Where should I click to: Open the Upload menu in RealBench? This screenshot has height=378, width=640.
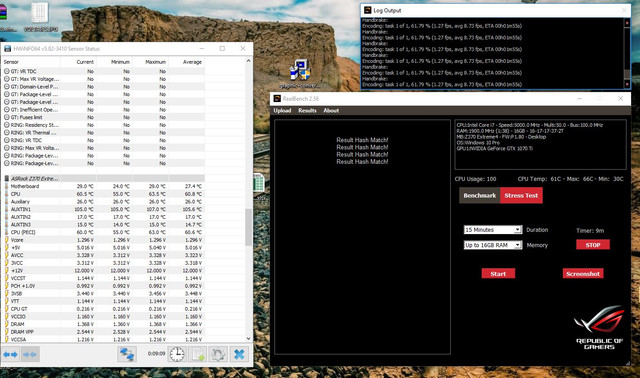282,111
